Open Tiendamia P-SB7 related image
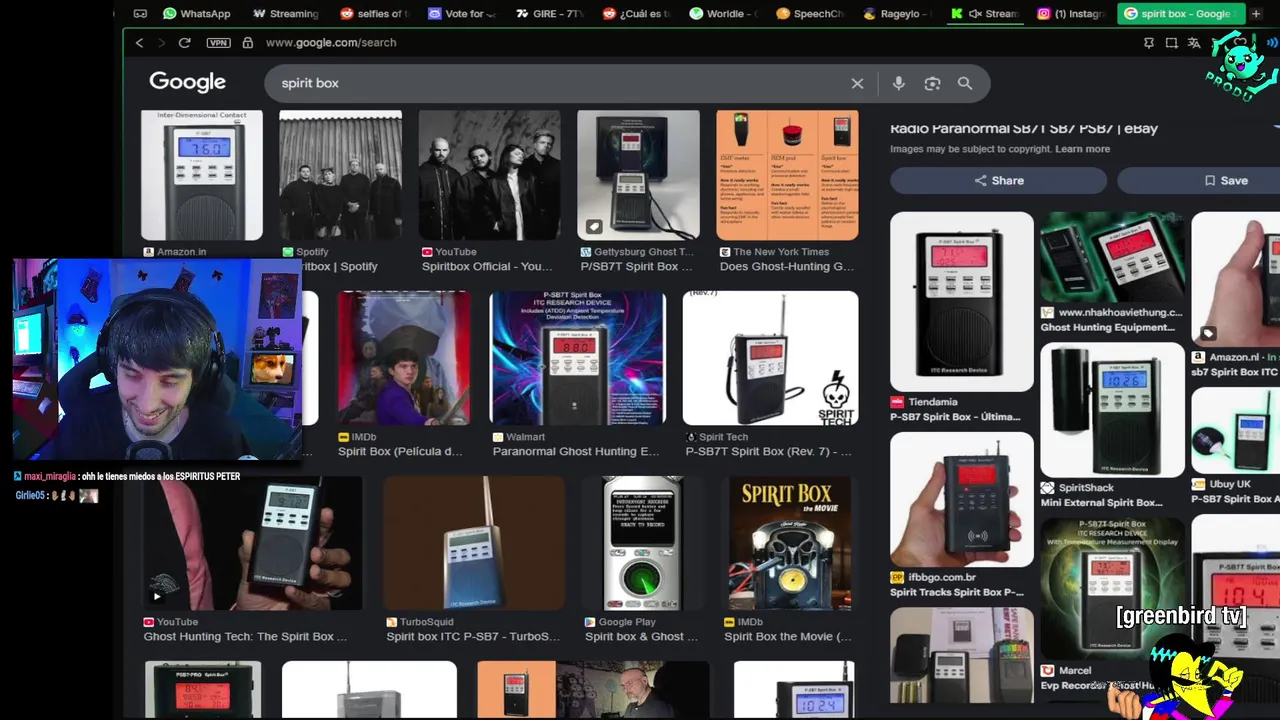 (962, 301)
